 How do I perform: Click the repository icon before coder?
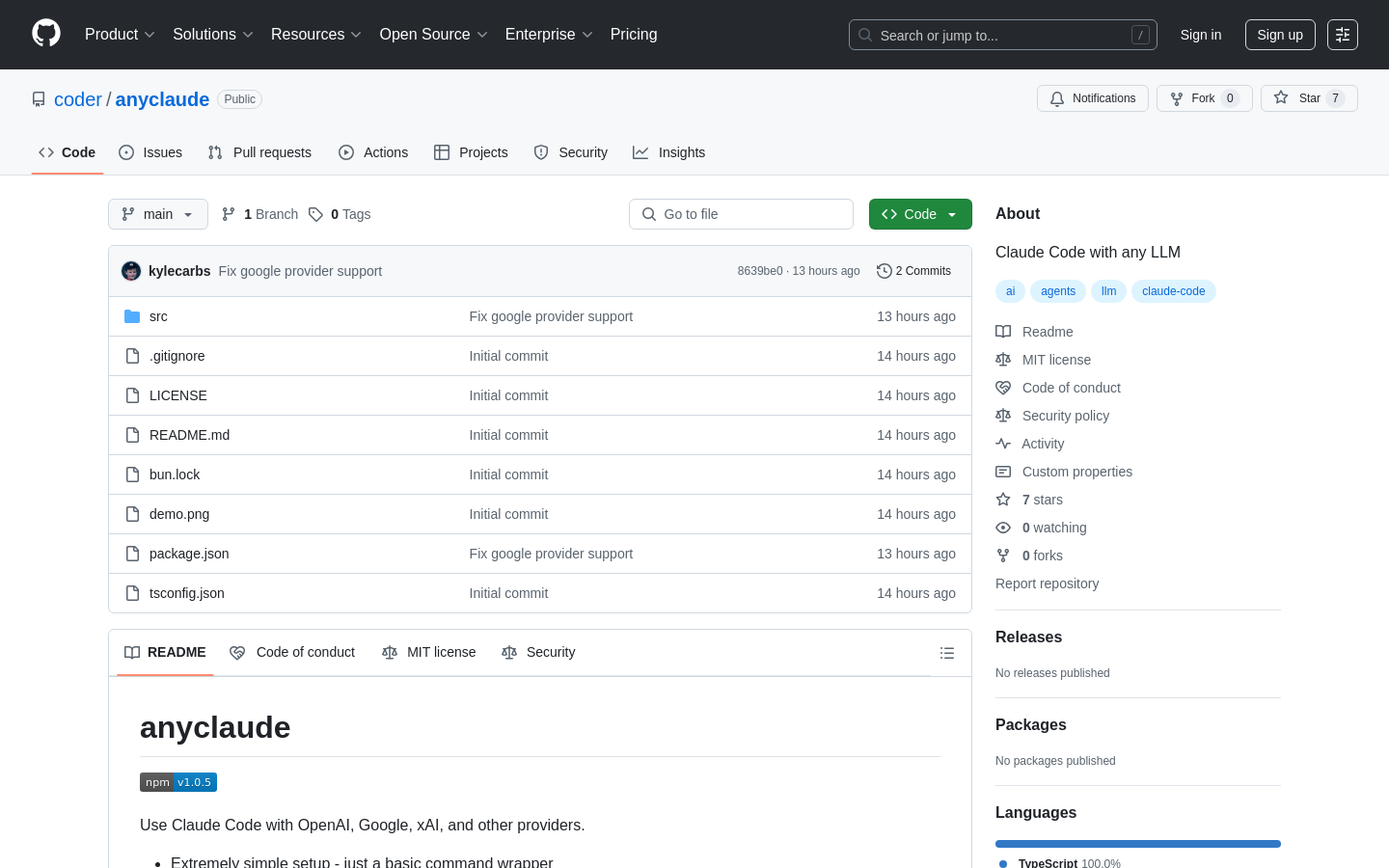coord(39,99)
